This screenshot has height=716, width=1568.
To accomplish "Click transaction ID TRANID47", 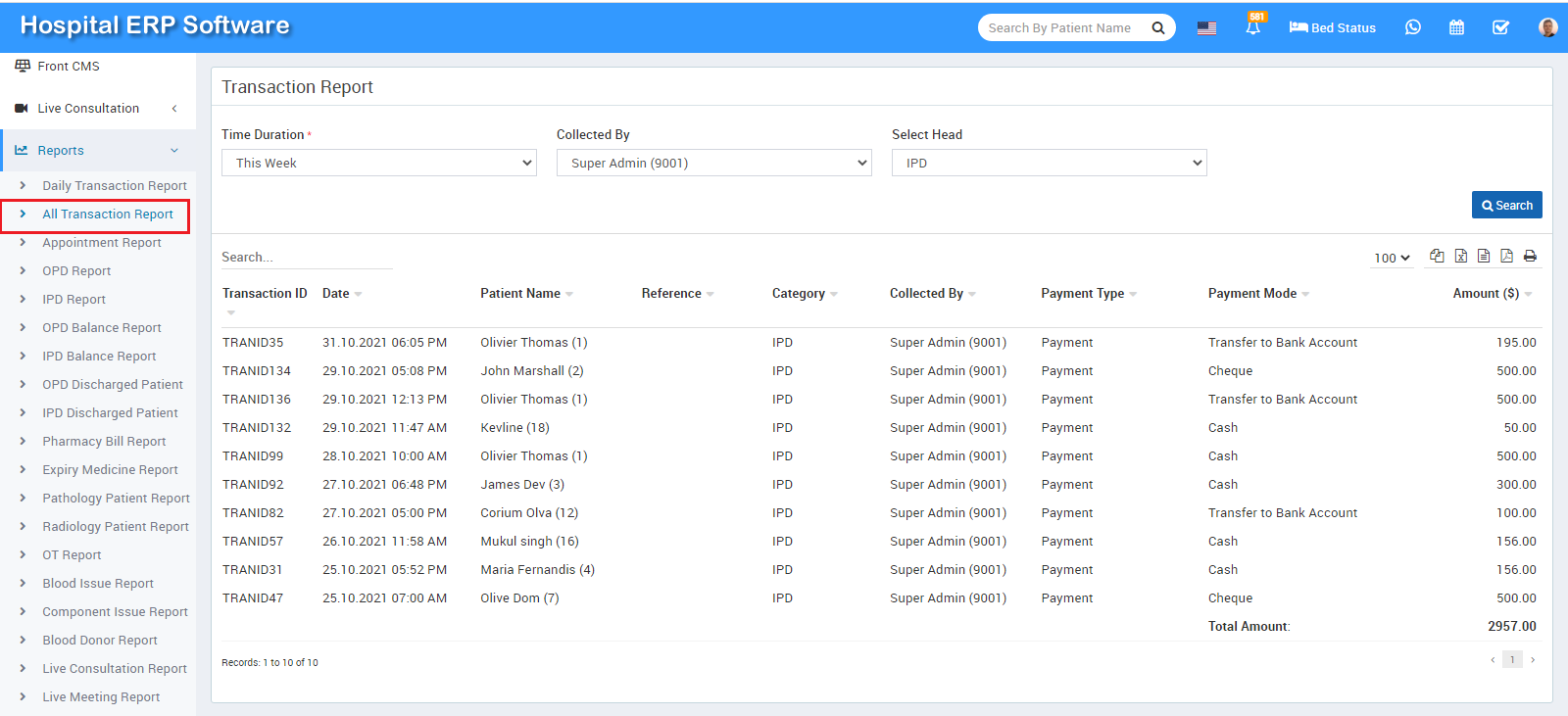I will (253, 597).
